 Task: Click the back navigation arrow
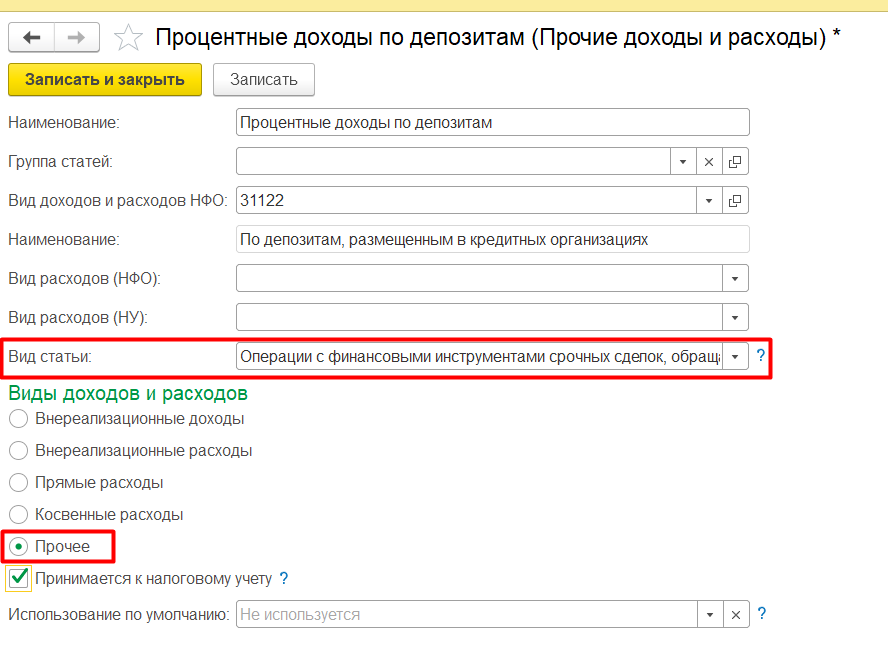(32, 38)
